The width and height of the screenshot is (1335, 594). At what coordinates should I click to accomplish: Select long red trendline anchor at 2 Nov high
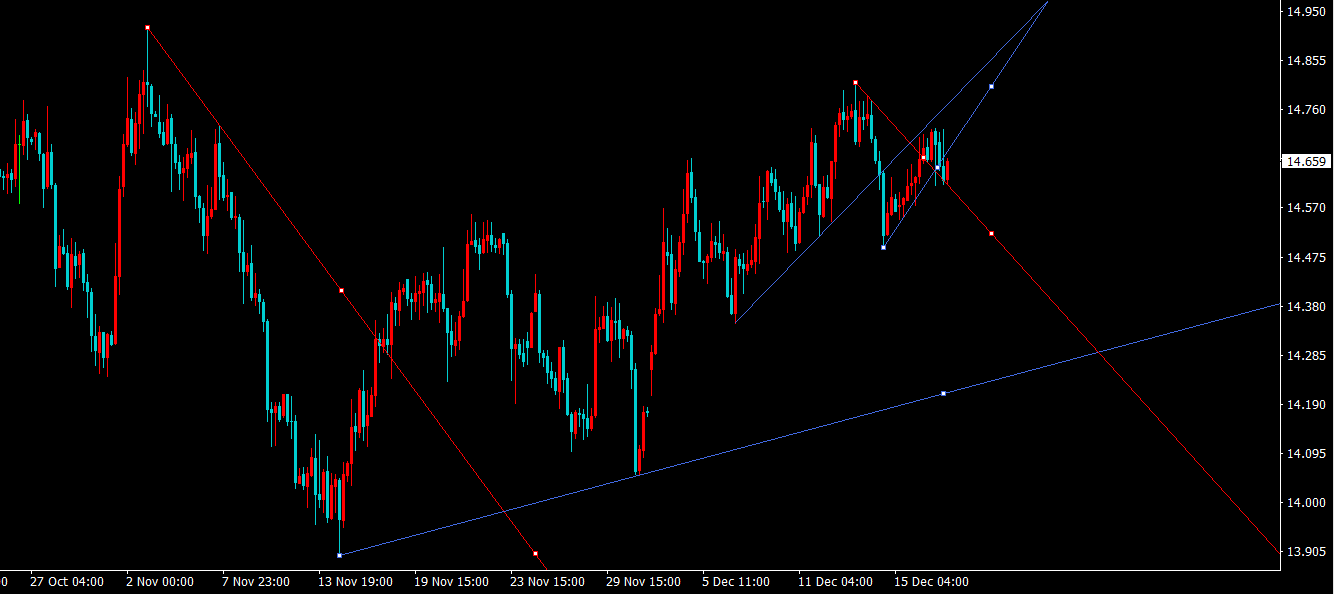click(147, 27)
